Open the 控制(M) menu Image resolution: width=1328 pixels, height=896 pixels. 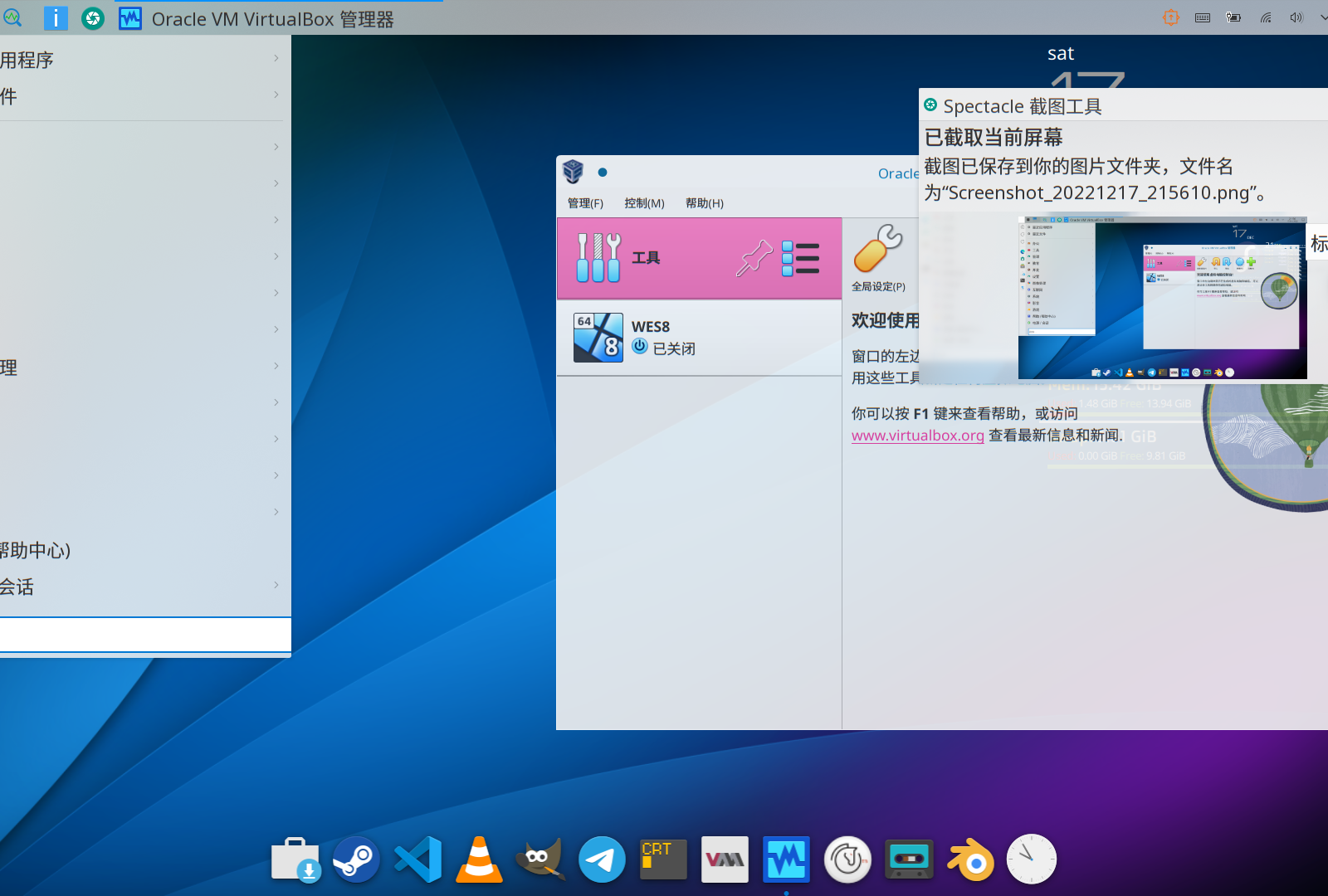(x=644, y=202)
